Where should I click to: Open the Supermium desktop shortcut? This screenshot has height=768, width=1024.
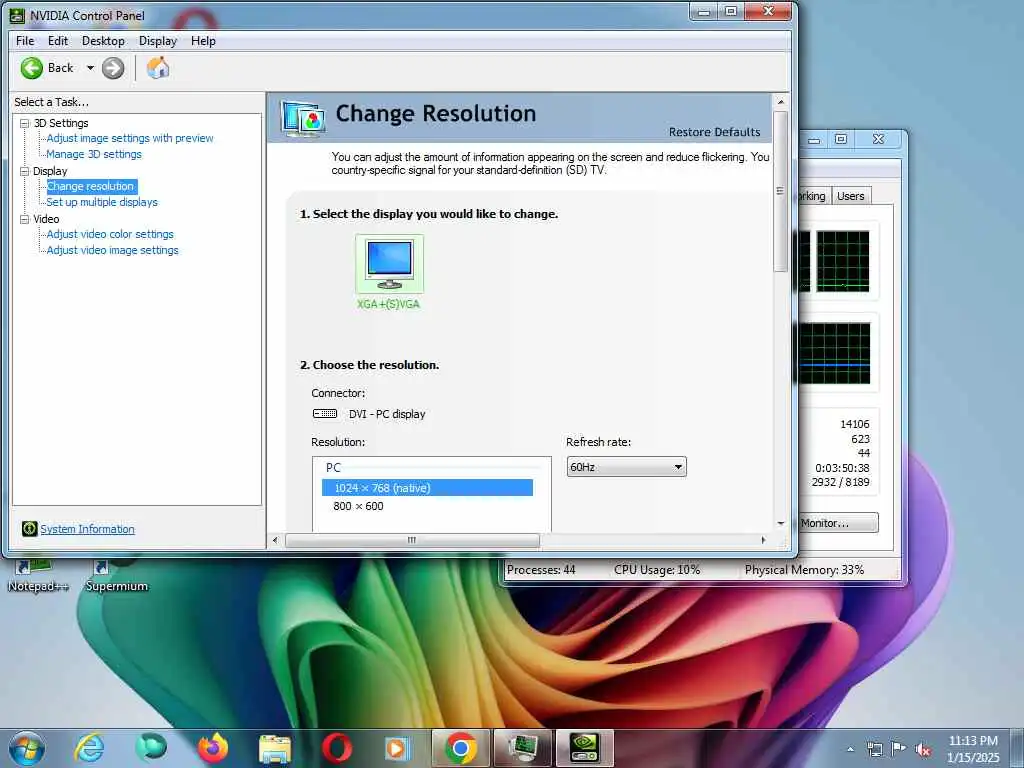116,575
